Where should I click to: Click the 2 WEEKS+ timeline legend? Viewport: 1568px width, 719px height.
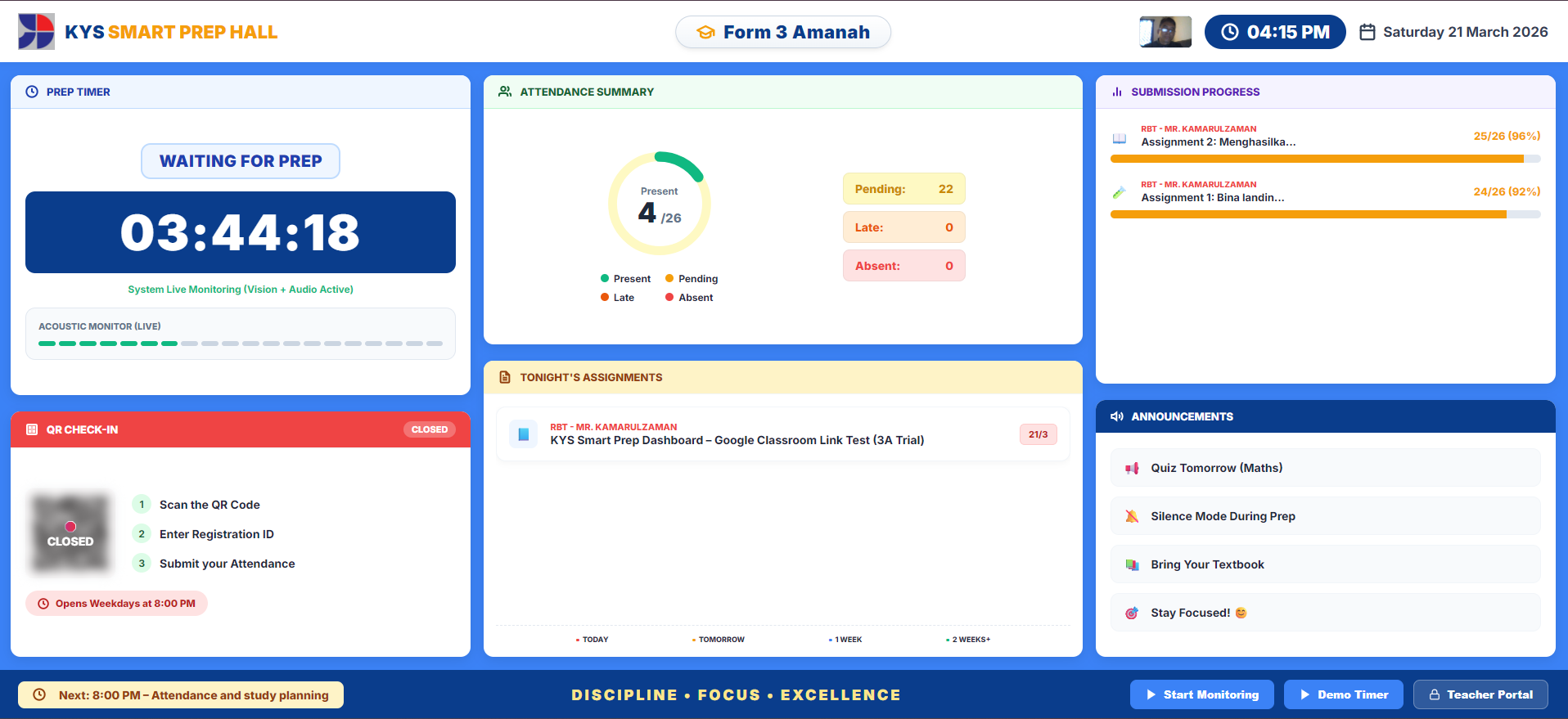point(968,640)
